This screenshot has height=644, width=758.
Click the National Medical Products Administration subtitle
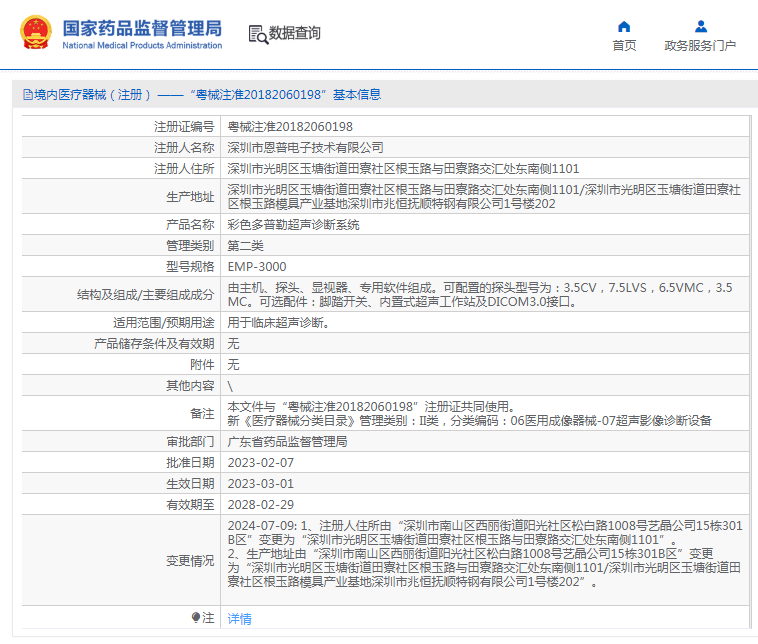coord(142,46)
